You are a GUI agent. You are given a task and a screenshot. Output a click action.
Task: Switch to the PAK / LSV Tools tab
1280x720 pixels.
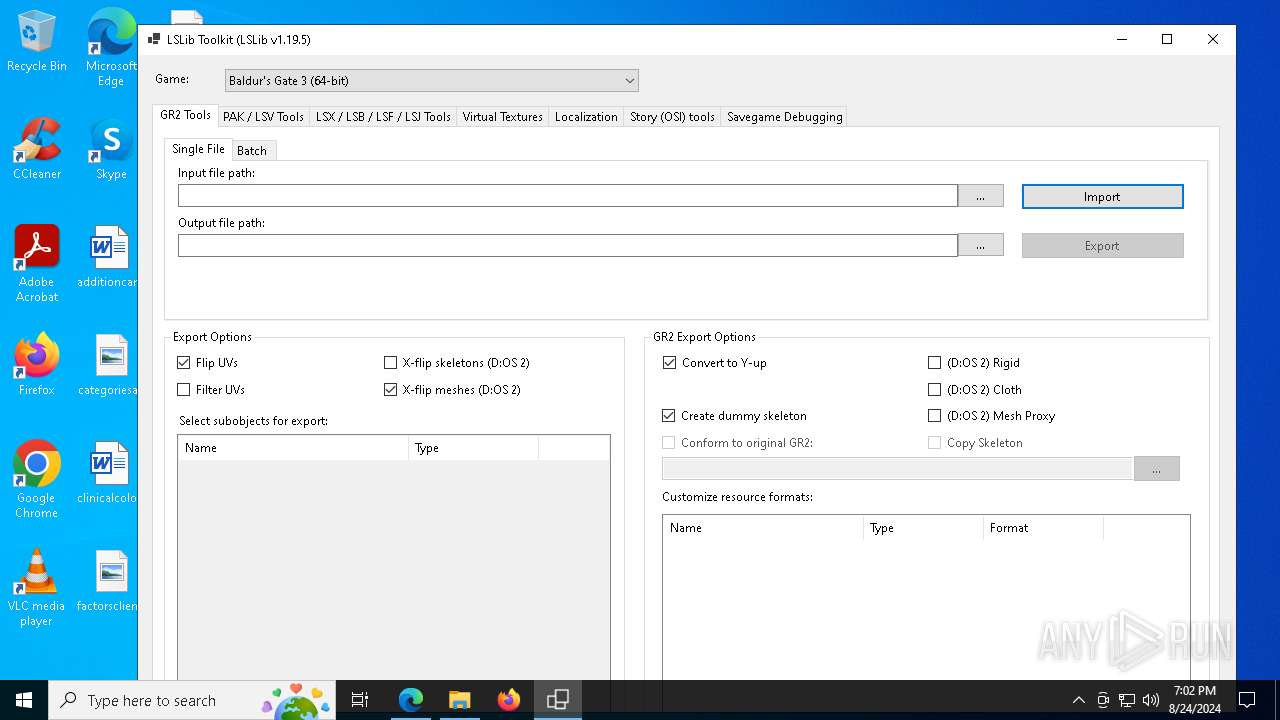263,117
